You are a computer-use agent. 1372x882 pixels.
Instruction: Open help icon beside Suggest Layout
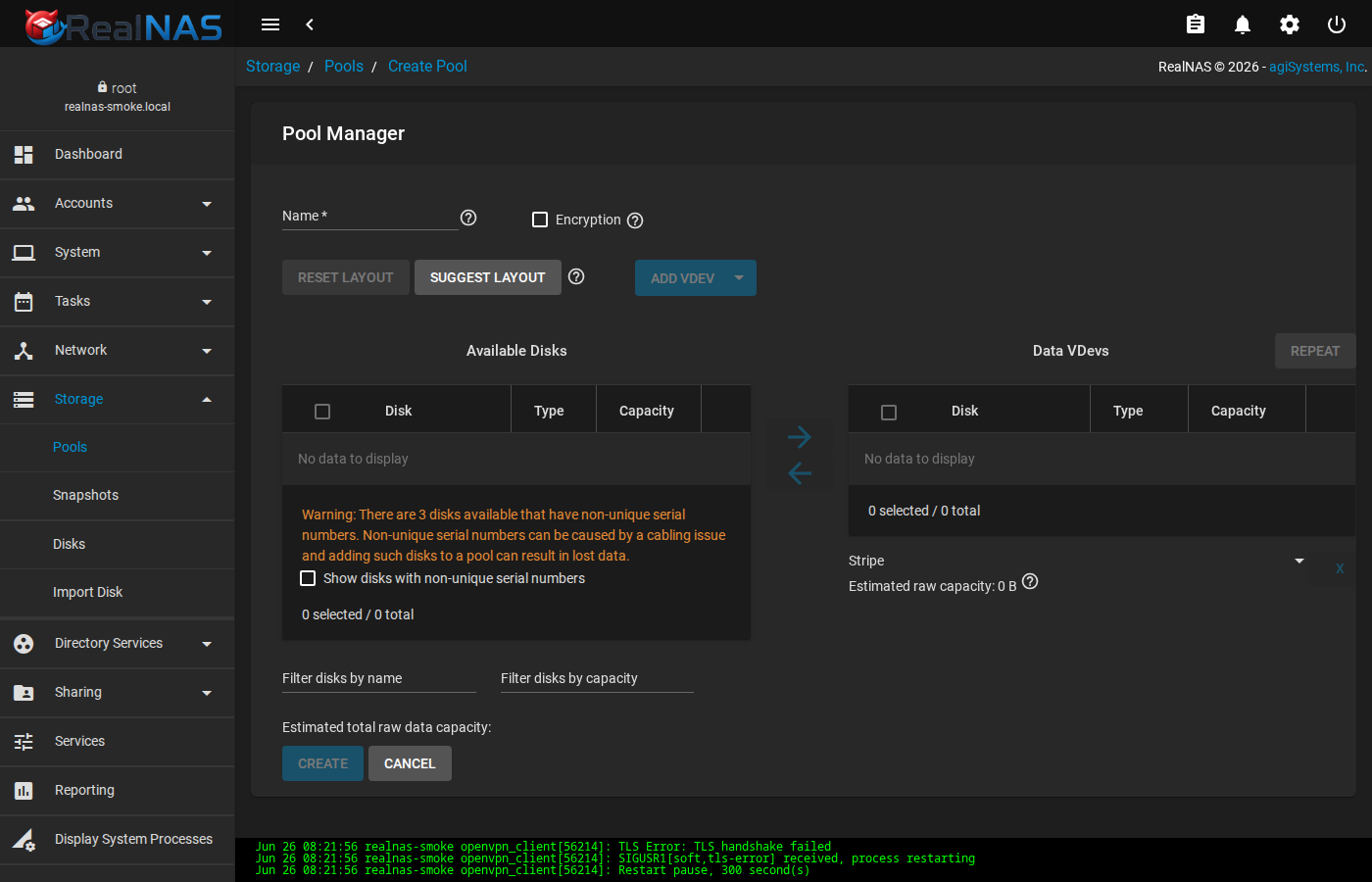[x=576, y=276]
